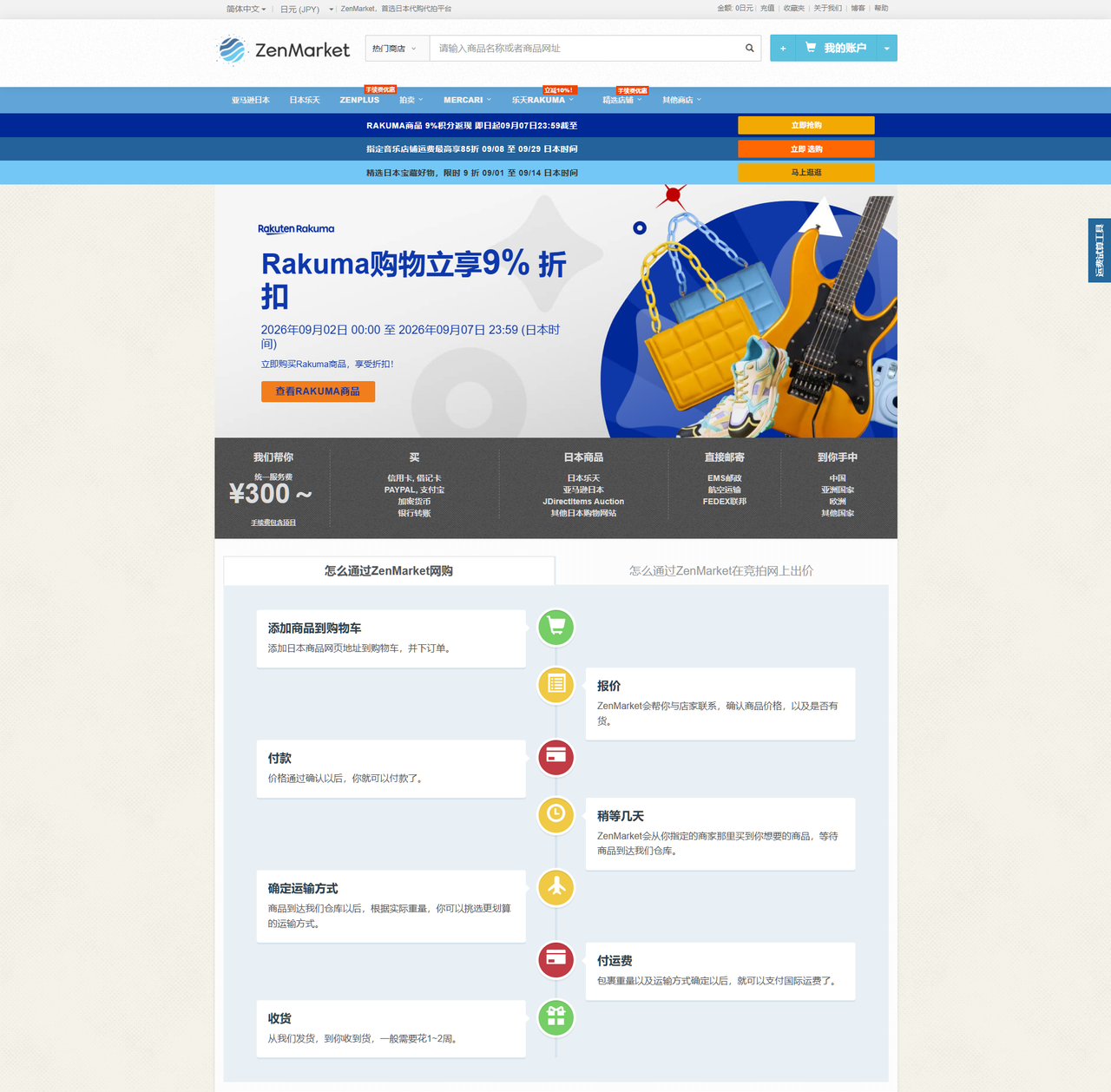
Task: Click the 手续费包含项目 link
Action: coord(273,523)
